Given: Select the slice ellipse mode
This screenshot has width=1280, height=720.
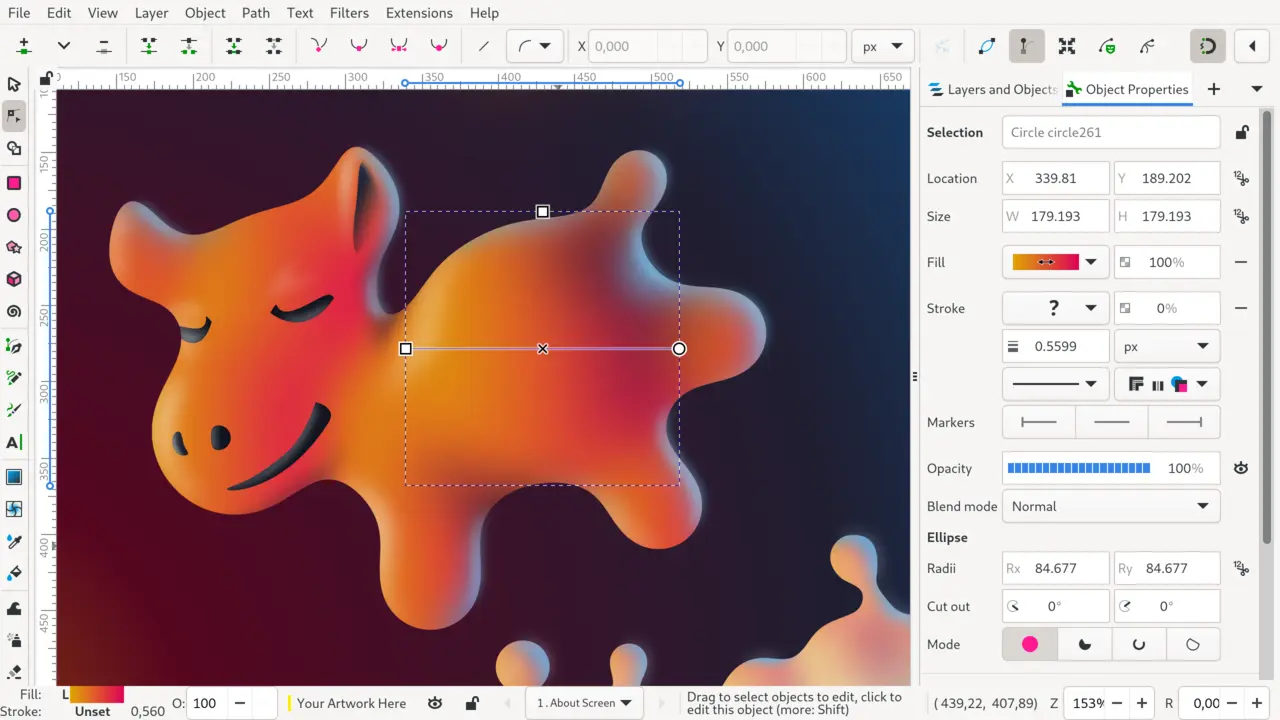Looking at the screenshot, I should click(1085, 644).
